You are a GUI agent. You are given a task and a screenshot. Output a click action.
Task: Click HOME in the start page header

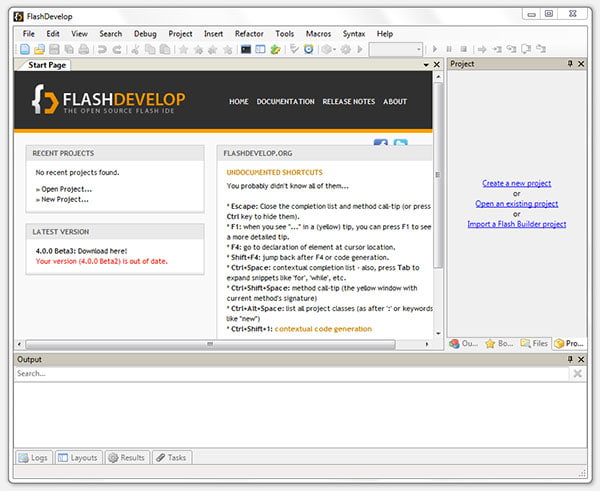(x=239, y=101)
